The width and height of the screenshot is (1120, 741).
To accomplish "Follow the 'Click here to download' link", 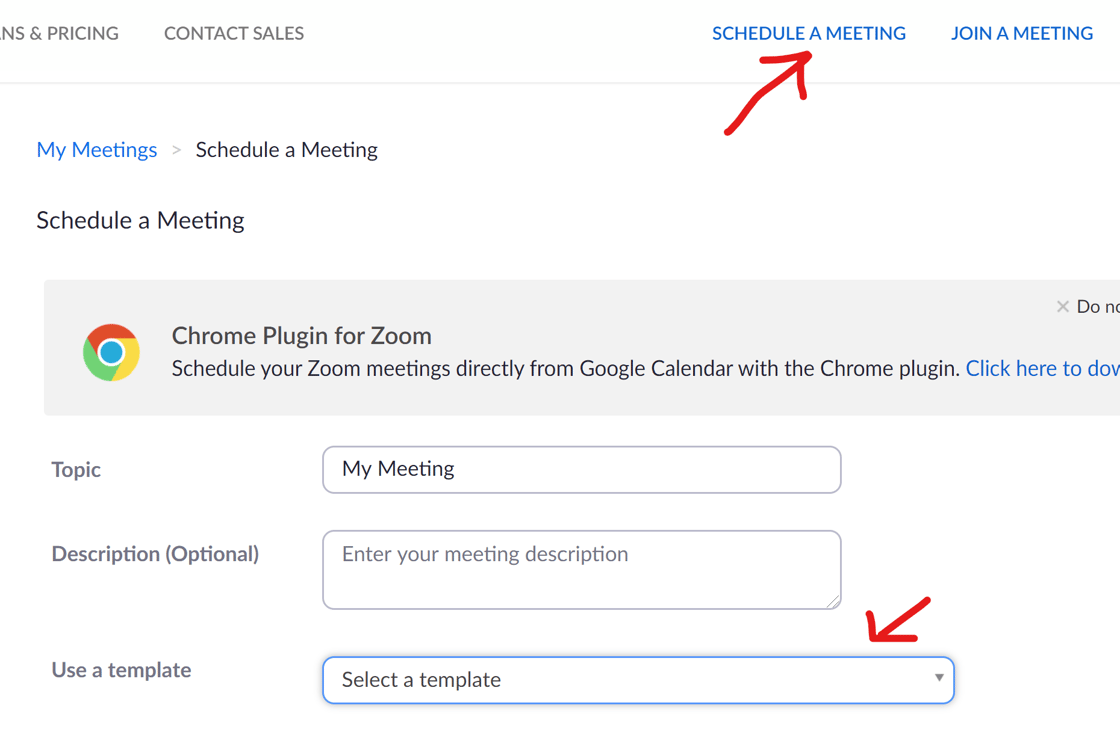I will click(x=1043, y=369).
